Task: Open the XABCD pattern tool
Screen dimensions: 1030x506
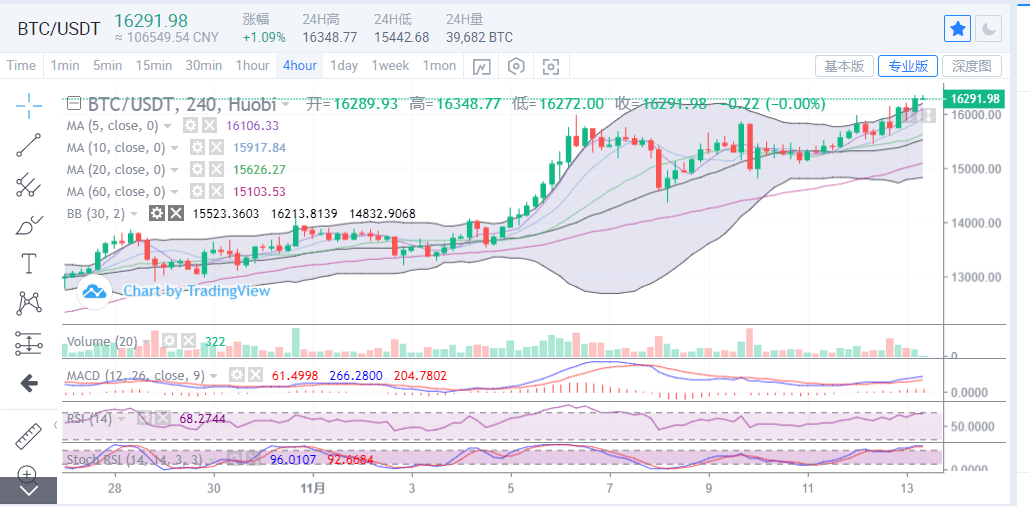Action: pos(28,303)
